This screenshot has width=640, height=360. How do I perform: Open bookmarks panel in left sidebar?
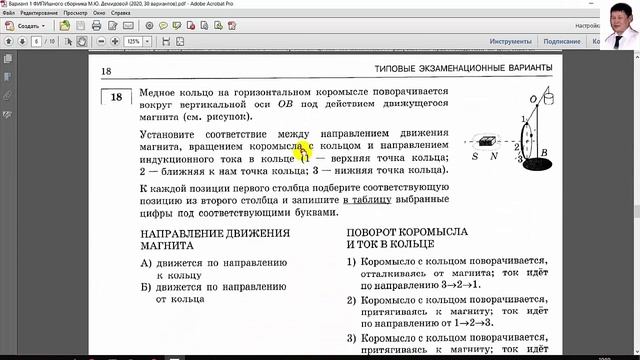tap(8, 77)
